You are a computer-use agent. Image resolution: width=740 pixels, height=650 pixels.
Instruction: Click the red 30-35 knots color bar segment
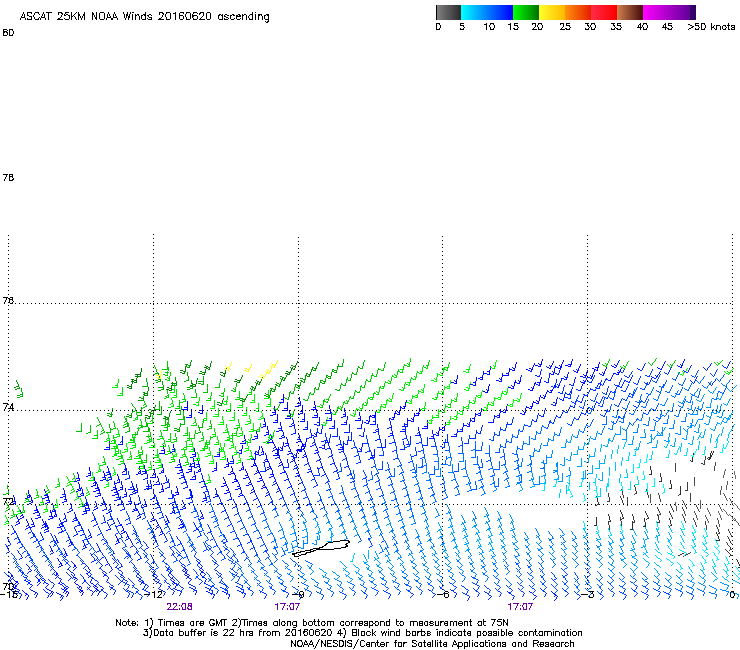[604, 12]
